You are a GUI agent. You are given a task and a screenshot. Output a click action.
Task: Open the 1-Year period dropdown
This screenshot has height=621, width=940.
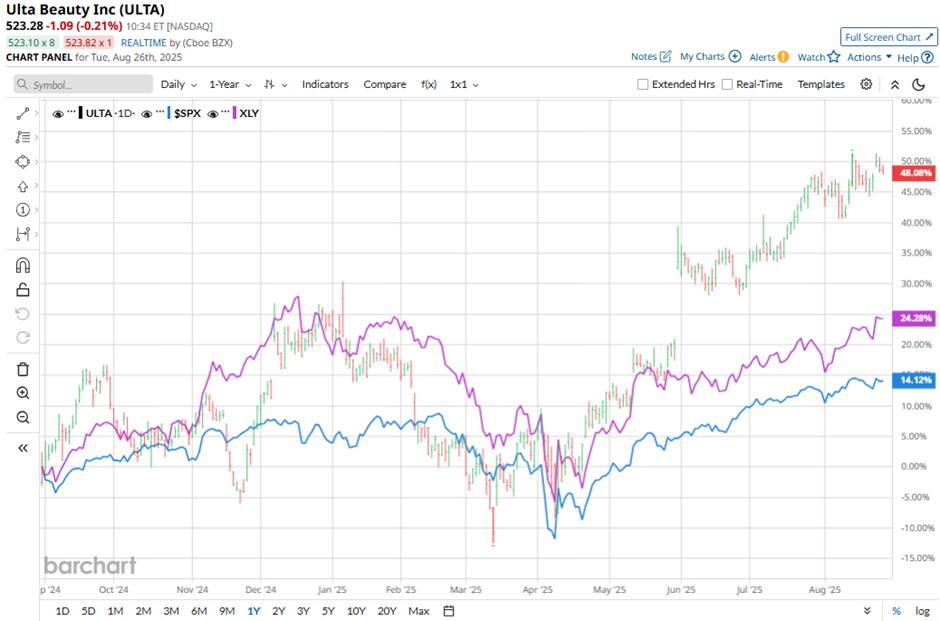(230, 85)
